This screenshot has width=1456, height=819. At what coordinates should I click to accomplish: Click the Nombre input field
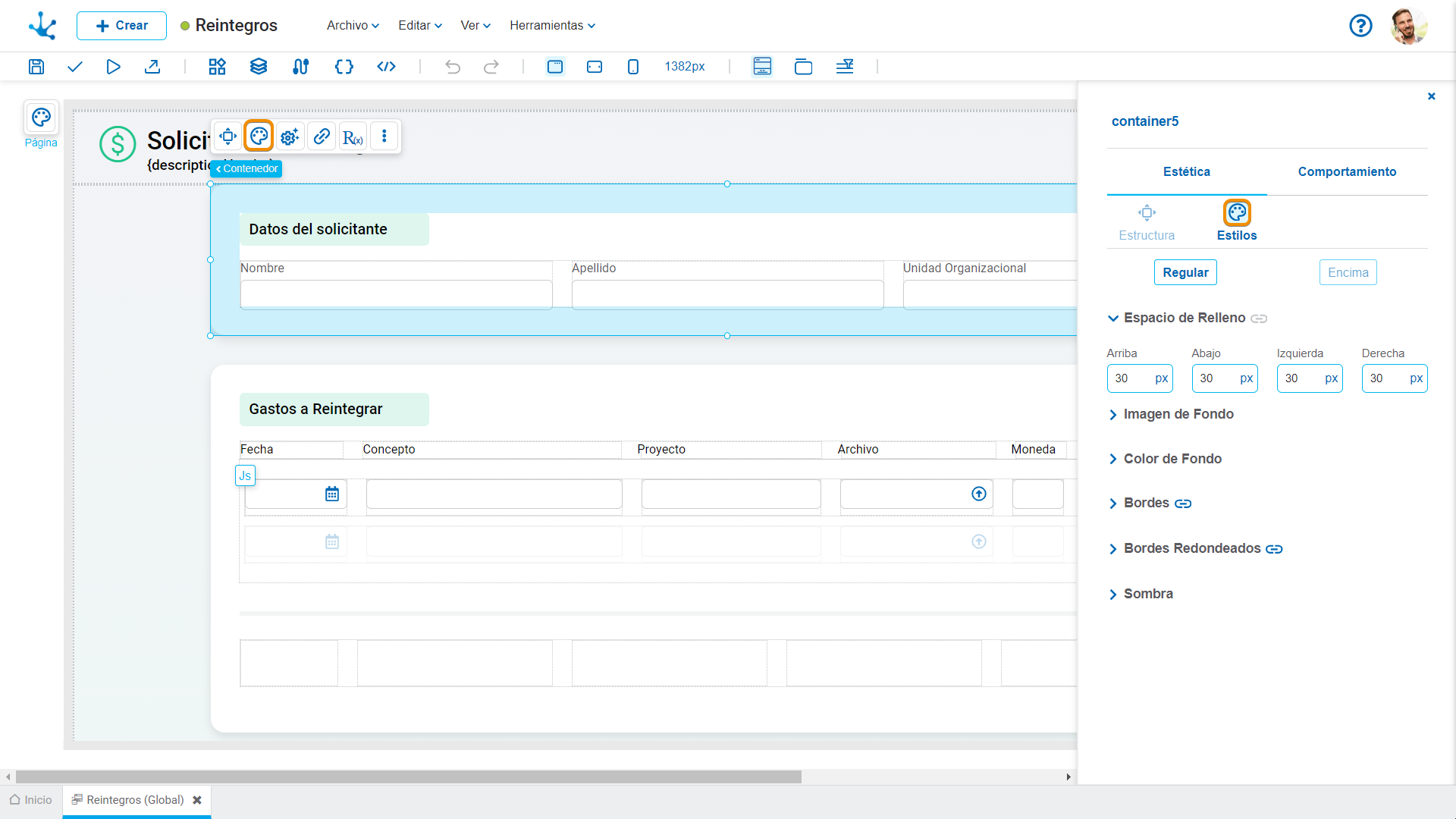[396, 293]
